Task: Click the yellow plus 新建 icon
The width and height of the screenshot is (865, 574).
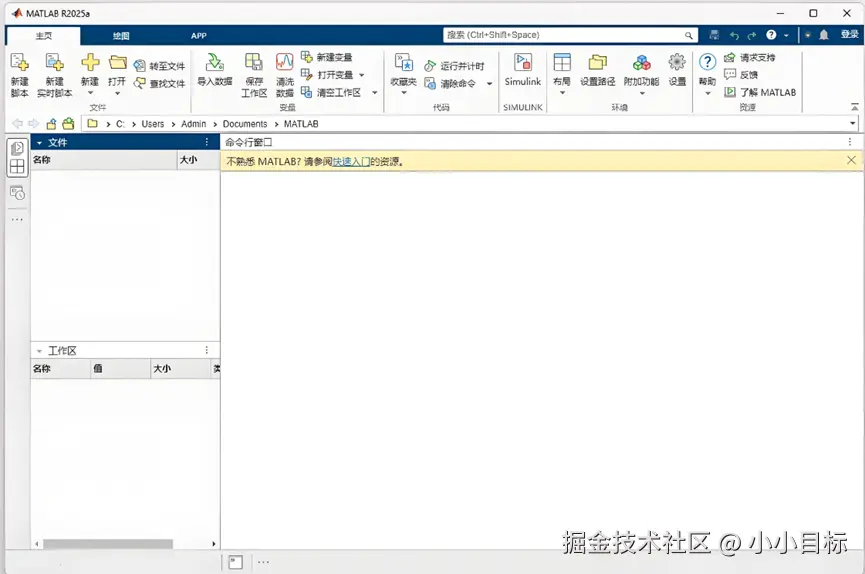Action: (x=90, y=62)
